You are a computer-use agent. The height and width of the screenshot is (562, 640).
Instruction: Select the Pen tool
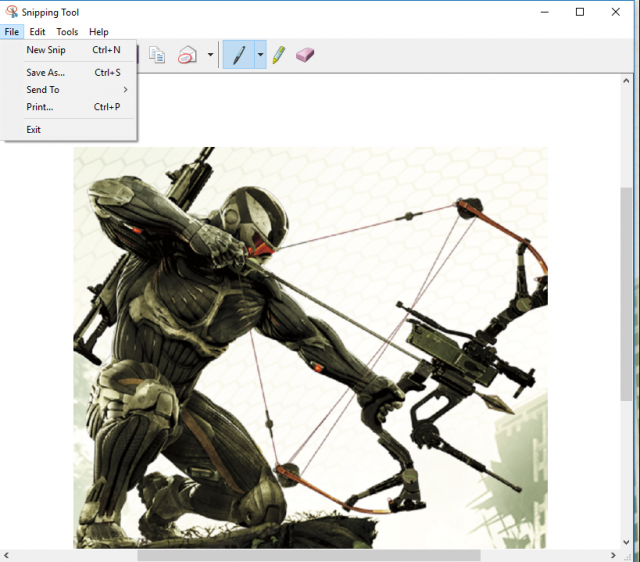pyautogui.click(x=239, y=54)
